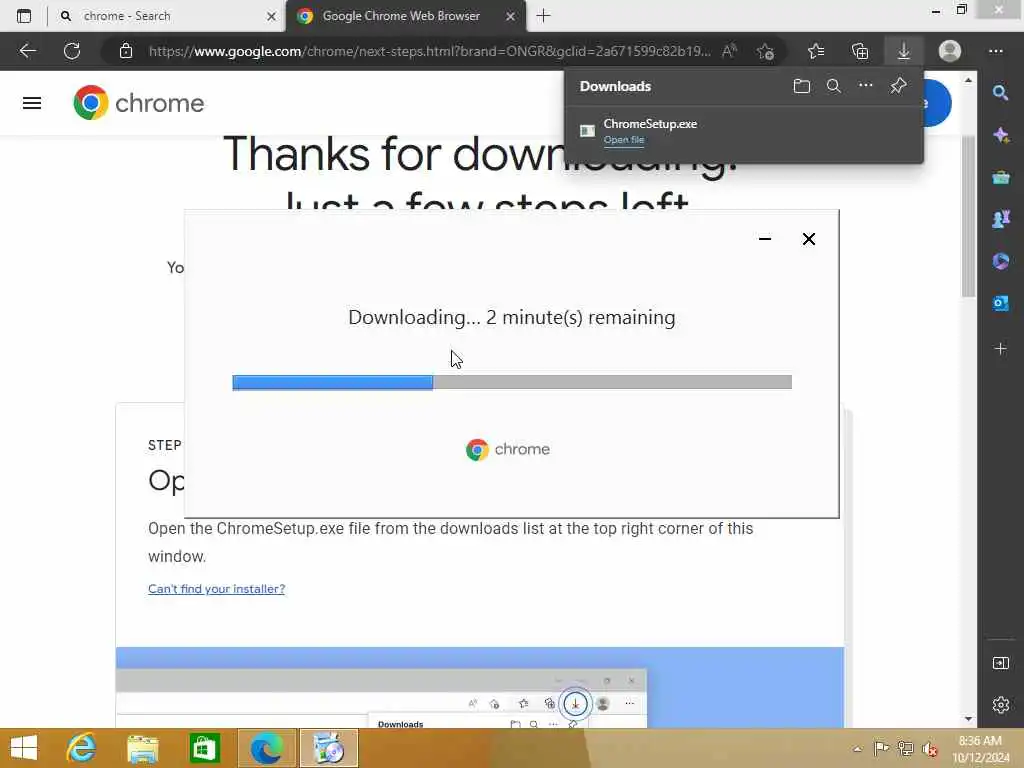
Task: Add a sidebar app with plus icon
Action: point(1000,349)
